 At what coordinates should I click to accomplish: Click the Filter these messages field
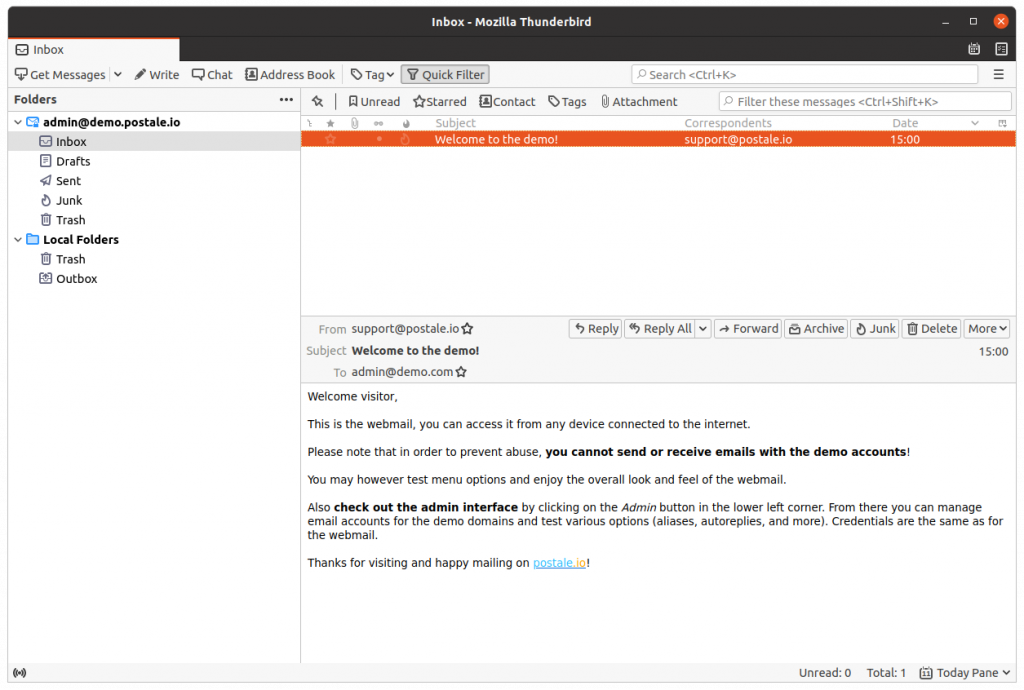tap(865, 101)
